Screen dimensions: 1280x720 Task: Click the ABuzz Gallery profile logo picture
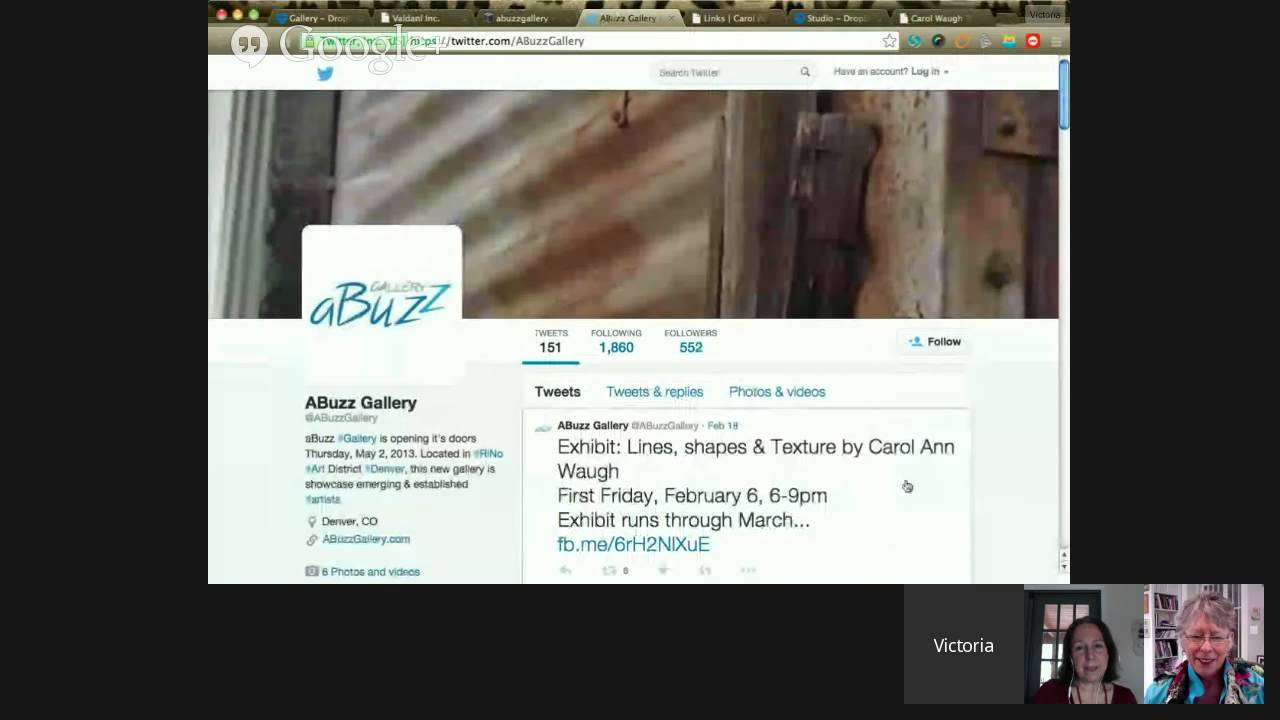click(x=382, y=304)
